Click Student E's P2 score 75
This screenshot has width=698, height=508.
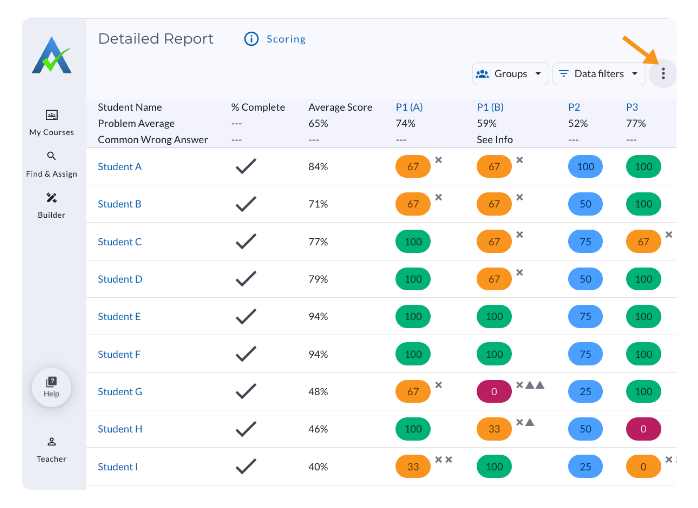(585, 317)
